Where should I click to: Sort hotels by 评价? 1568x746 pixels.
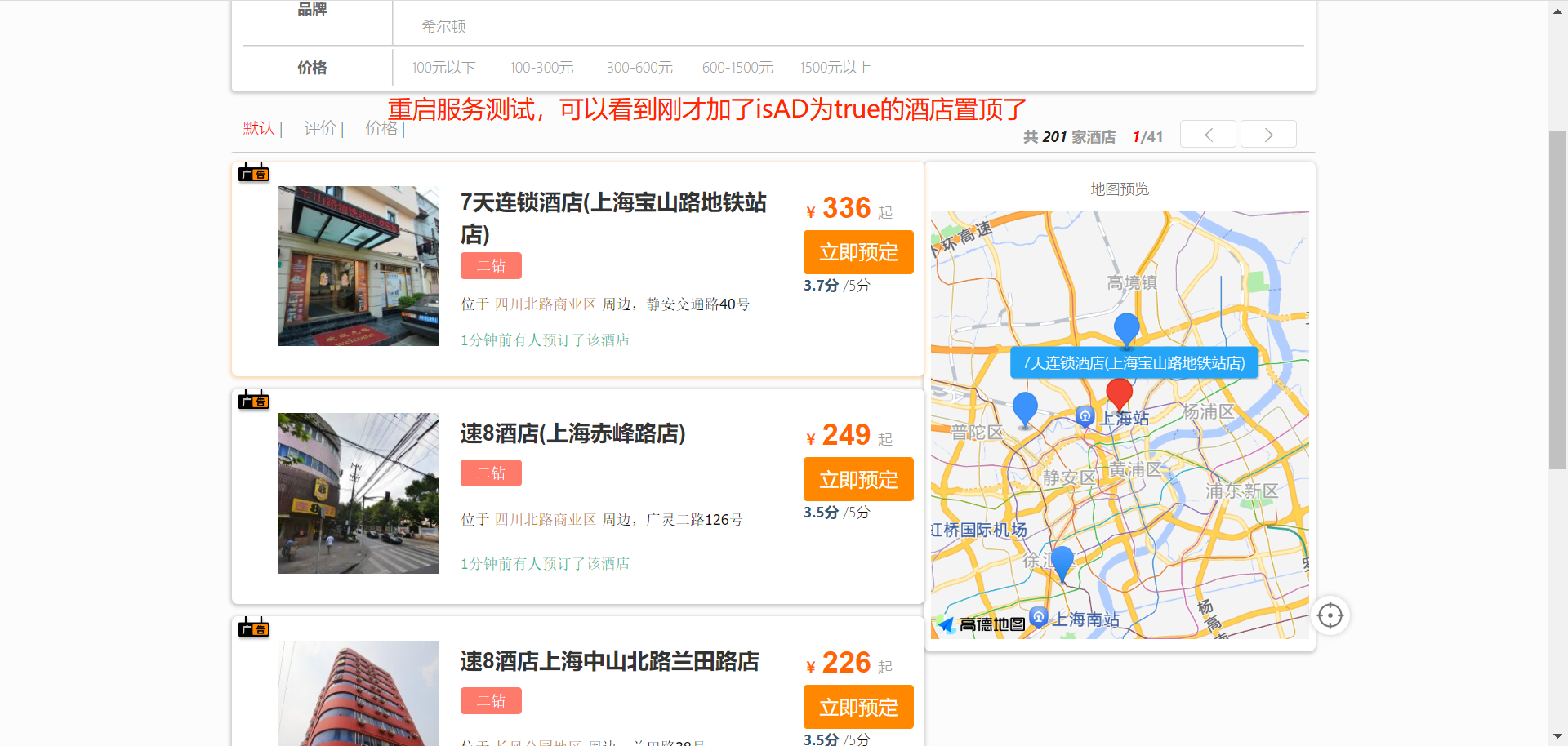tap(319, 128)
